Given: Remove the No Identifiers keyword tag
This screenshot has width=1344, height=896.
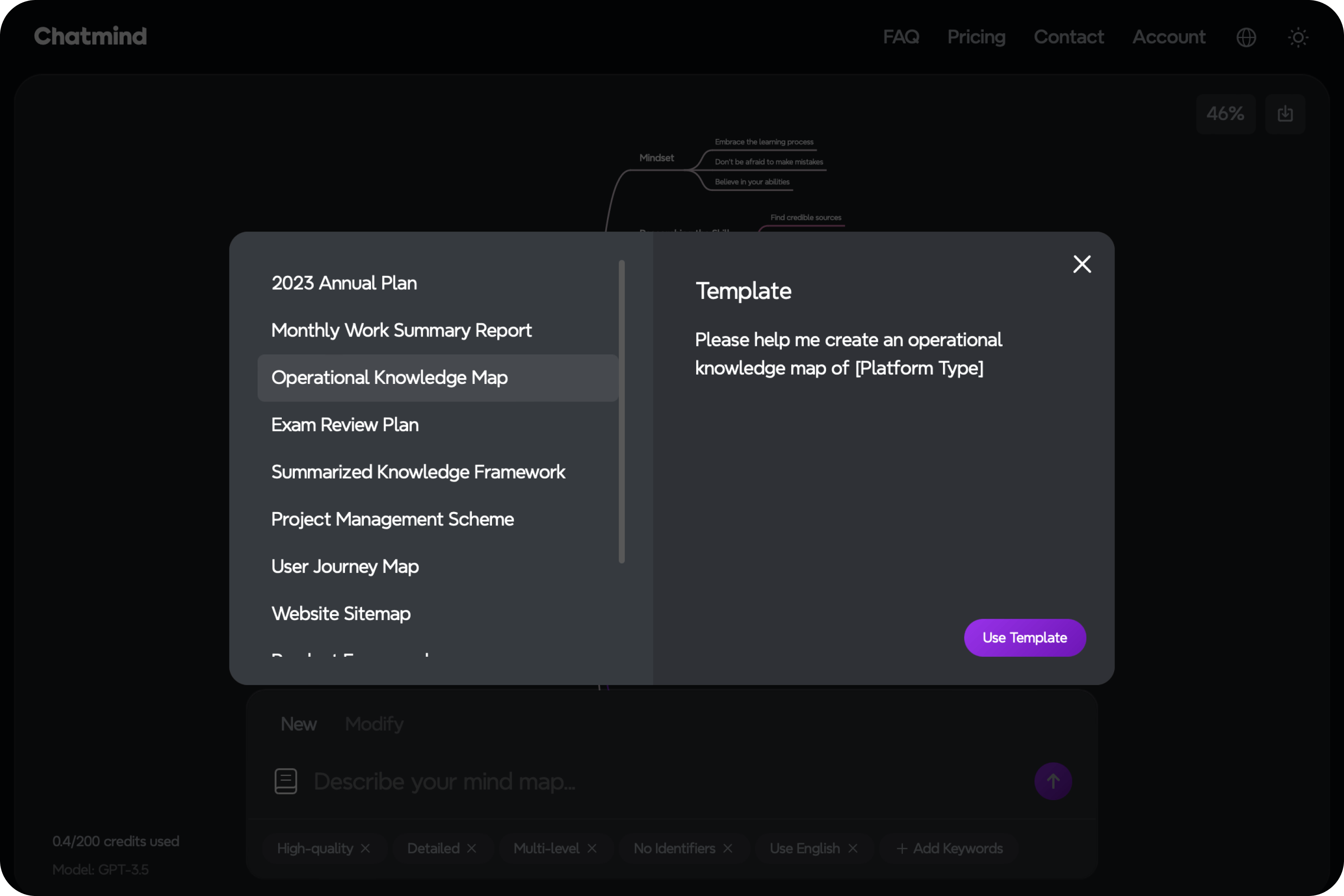Looking at the screenshot, I should pyautogui.click(x=728, y=849).
